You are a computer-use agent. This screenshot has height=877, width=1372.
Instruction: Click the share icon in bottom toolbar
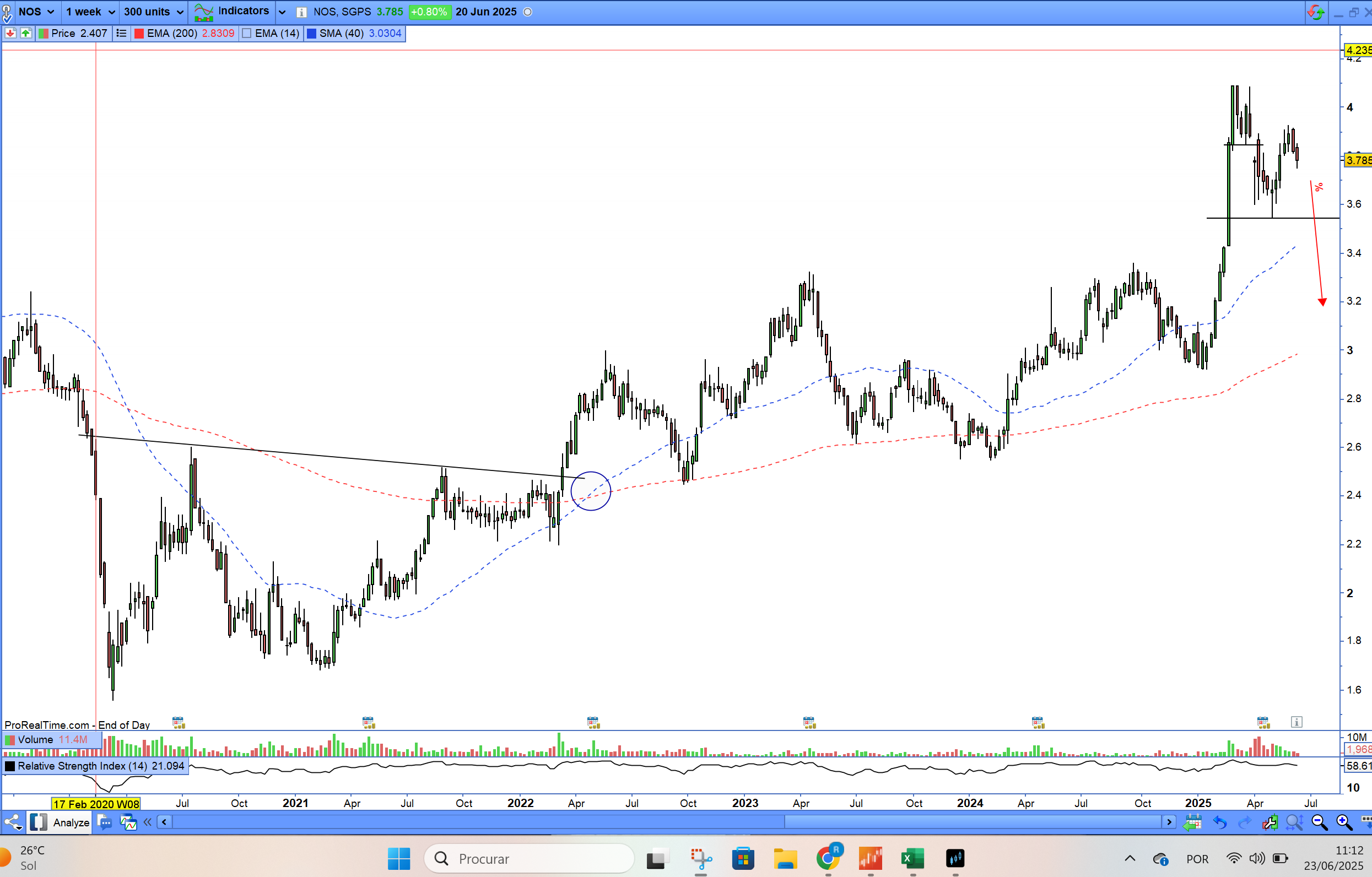(13, 822)
